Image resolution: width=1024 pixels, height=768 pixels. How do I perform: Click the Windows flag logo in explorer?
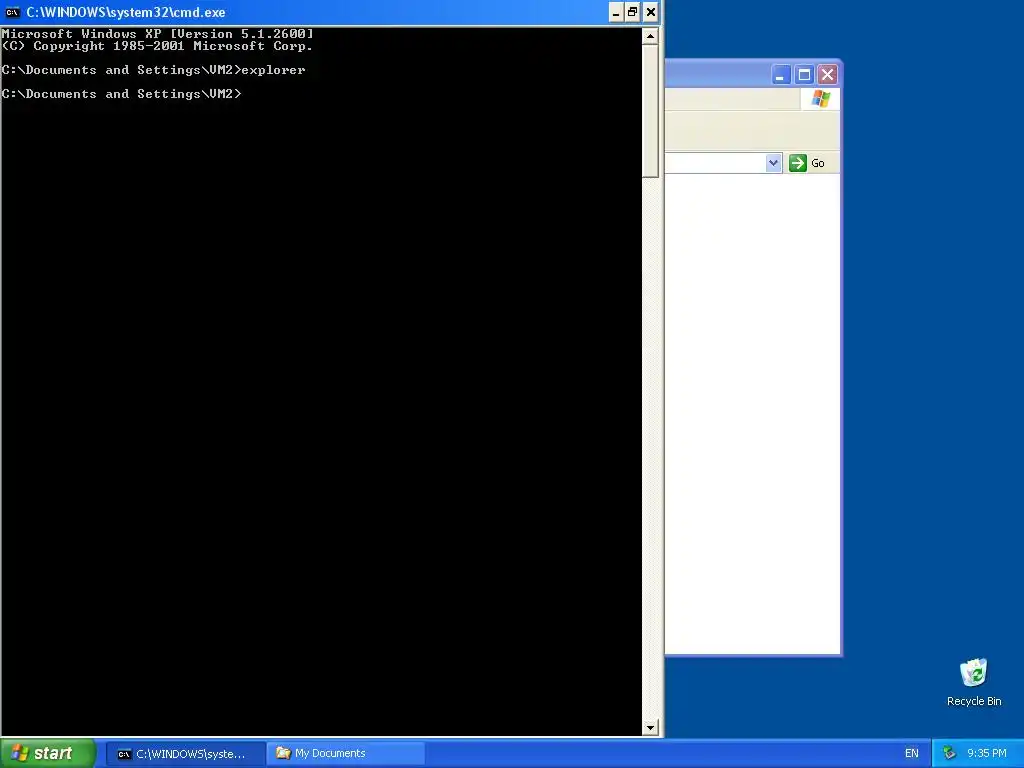click(x=820, y=99)
